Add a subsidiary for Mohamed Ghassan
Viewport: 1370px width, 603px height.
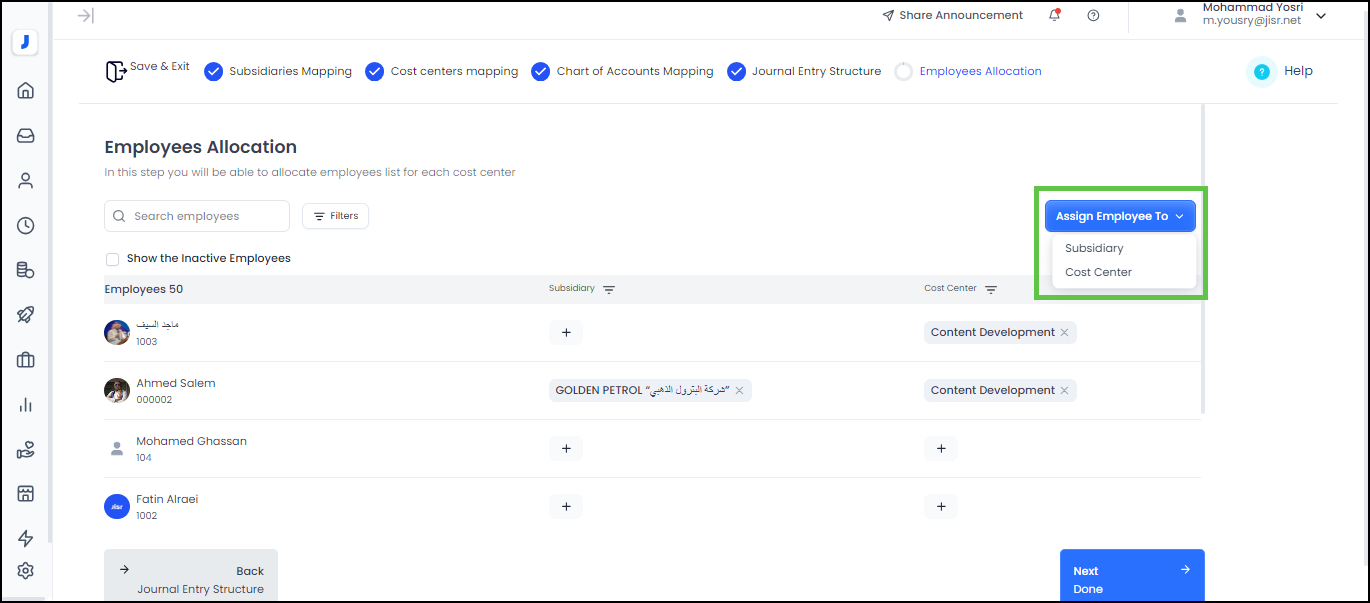tap(566, 449)
